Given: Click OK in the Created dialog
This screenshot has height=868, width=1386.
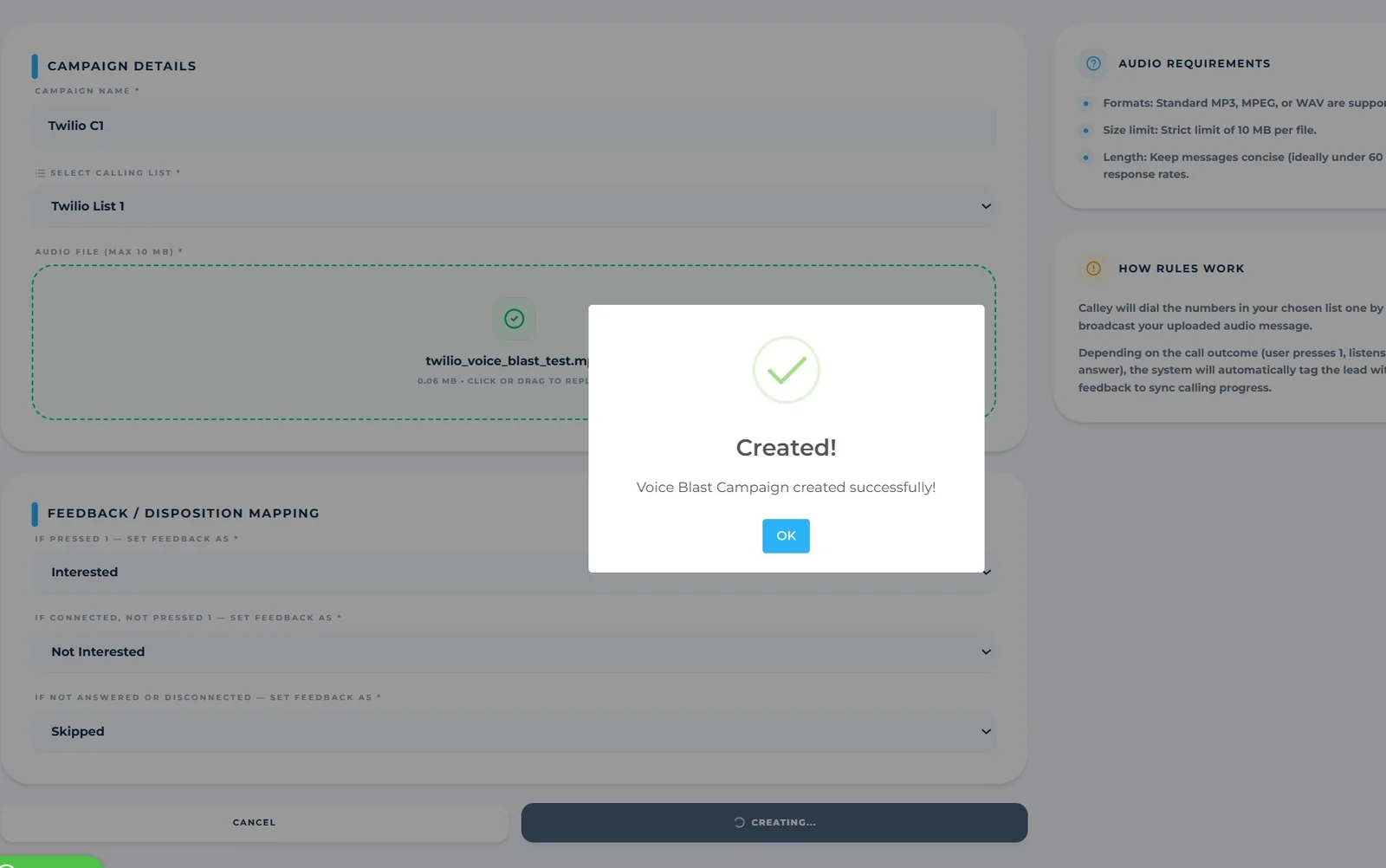Looking at the screenshot, I should pyautogui.click(x=786, y=535).
